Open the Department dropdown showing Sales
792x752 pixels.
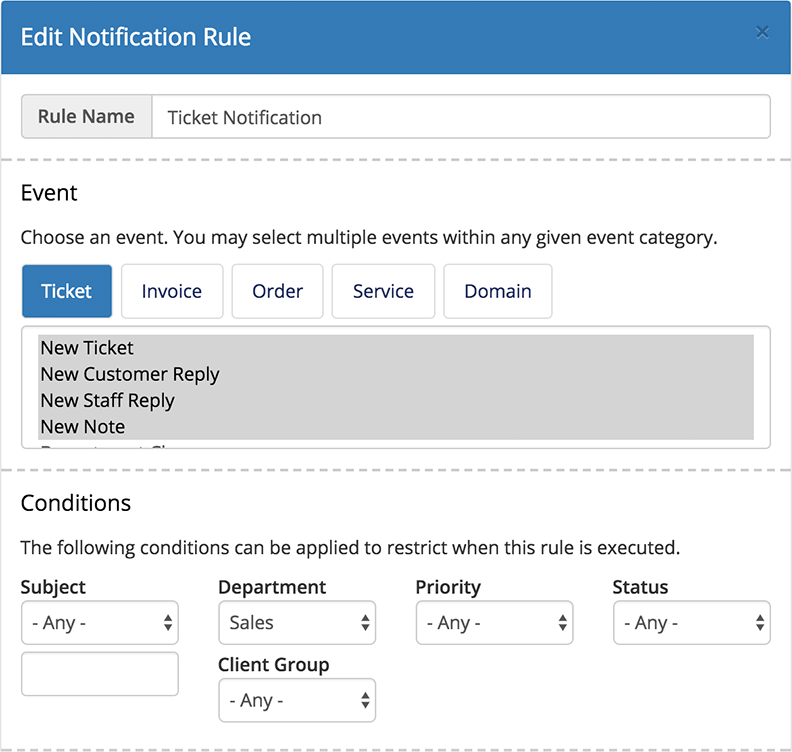point(297,623)
